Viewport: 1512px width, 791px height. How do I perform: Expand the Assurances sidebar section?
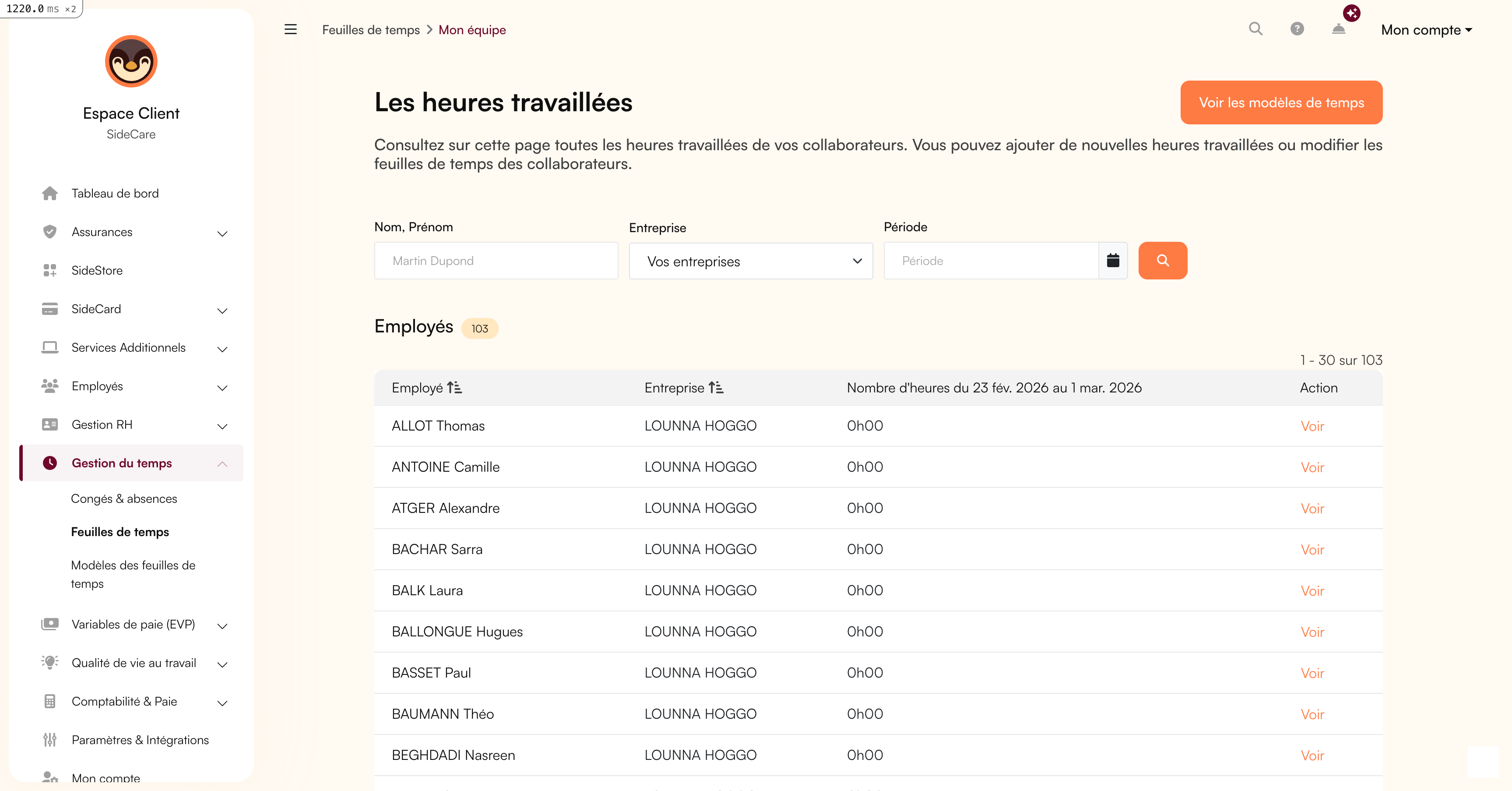[x=222, y=233]
